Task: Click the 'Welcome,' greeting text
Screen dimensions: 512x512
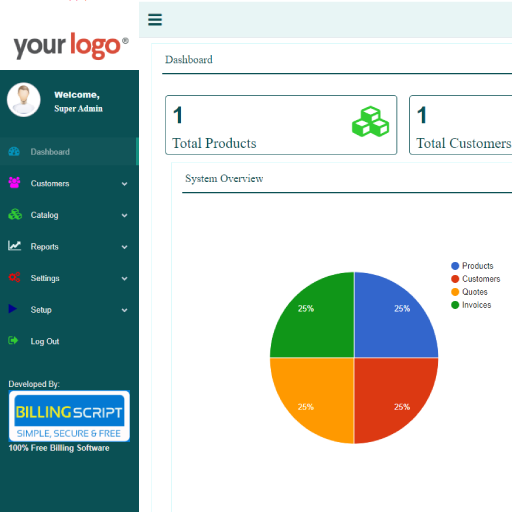Action: click(x=77, y=95)
